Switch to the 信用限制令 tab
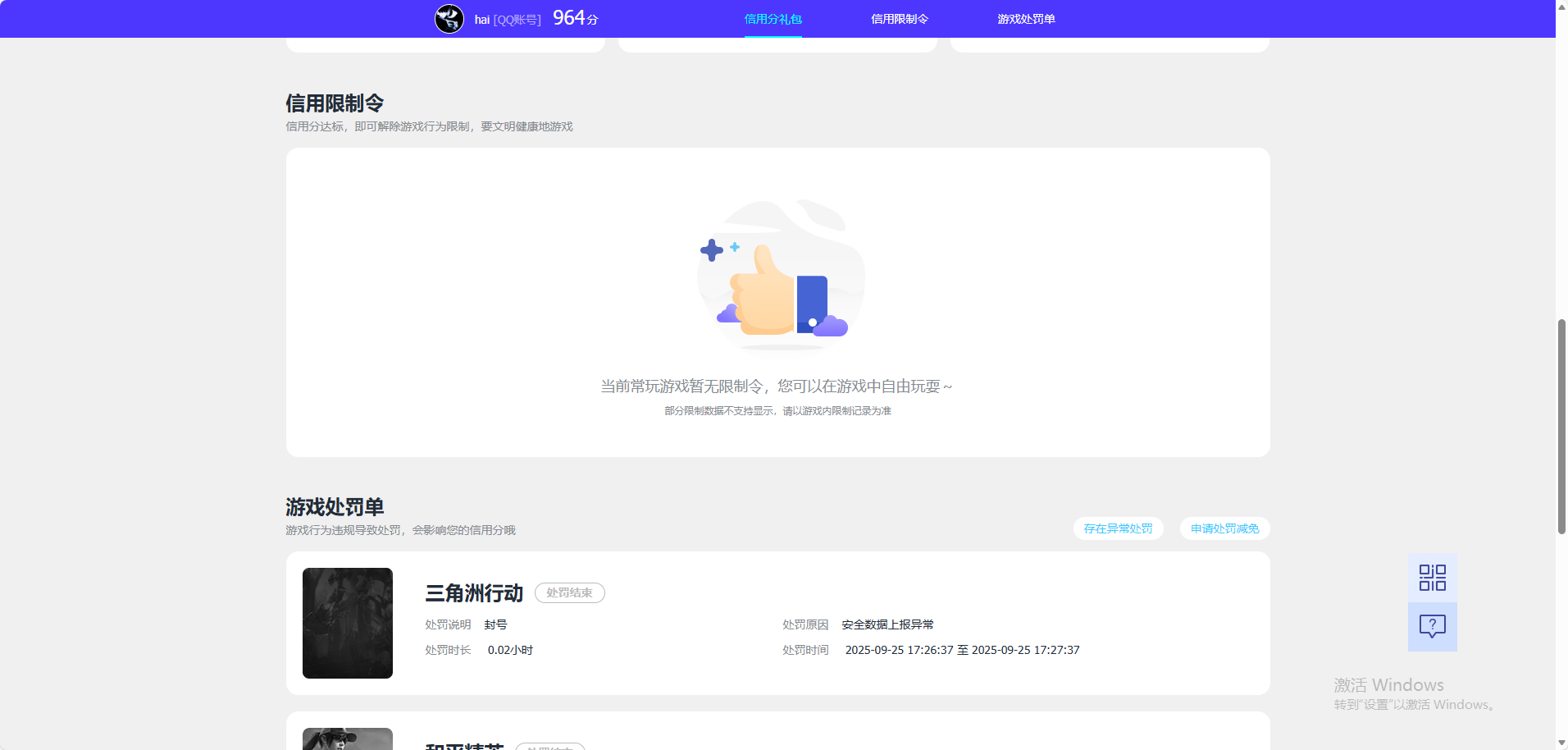The width and height of the screenshot is (1568, 750). point(900,18)
